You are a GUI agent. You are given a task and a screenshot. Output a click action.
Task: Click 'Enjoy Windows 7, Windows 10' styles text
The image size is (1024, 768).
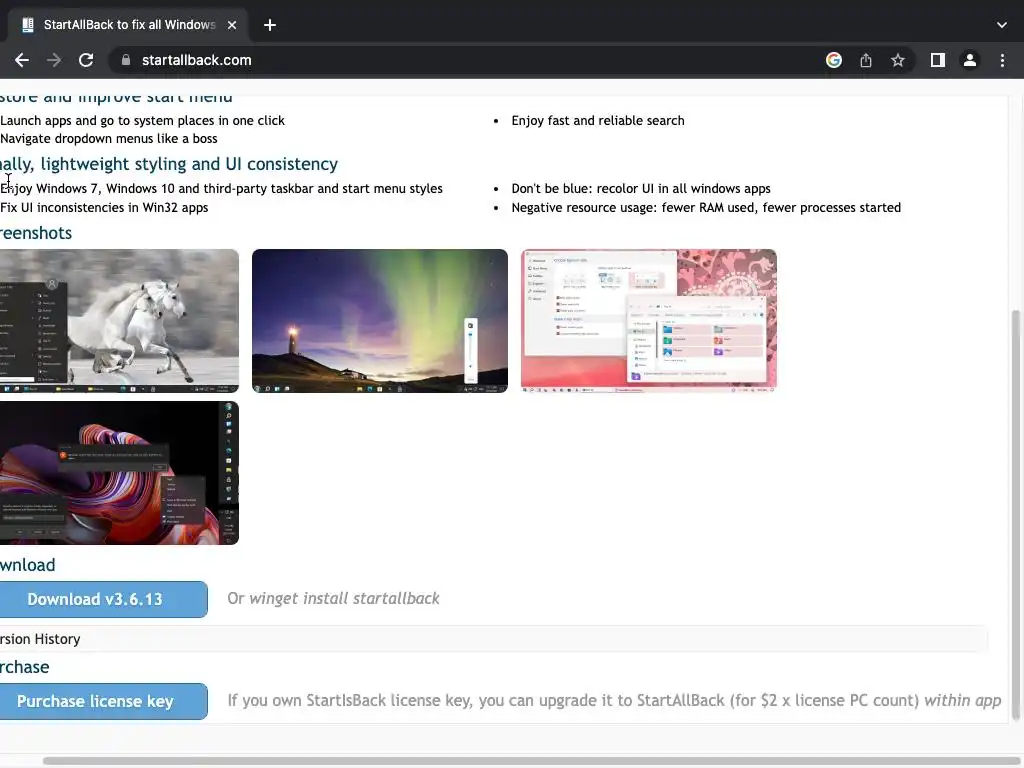click(221, 188)
